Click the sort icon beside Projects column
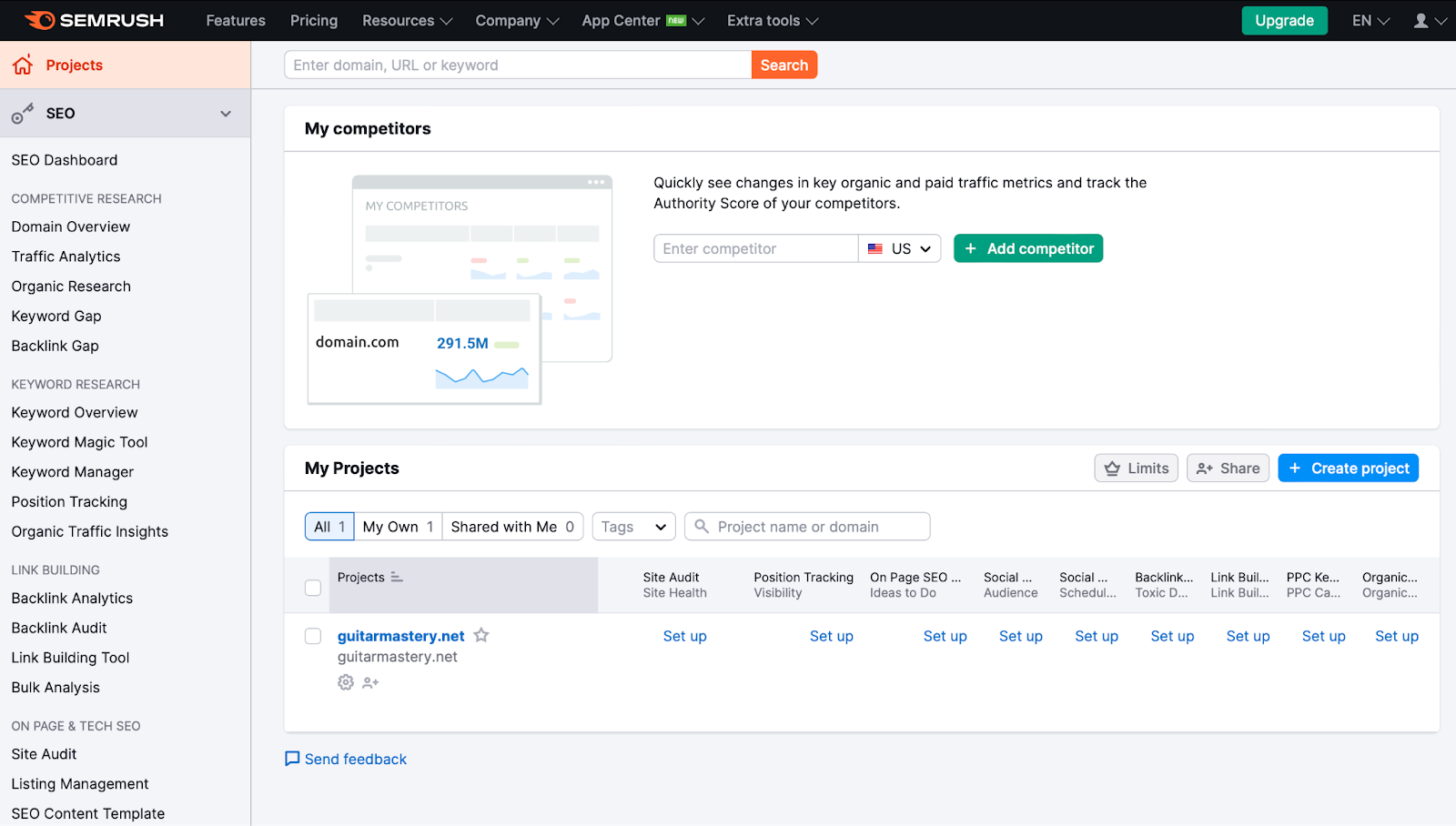1456x826 pixels. point(397,577)
